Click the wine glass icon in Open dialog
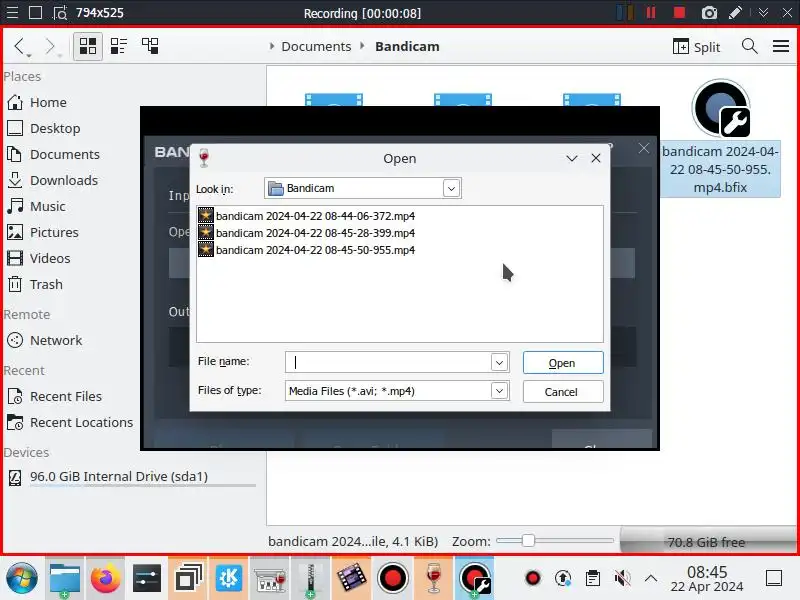The image size is (800, 600). click(204, 158)
